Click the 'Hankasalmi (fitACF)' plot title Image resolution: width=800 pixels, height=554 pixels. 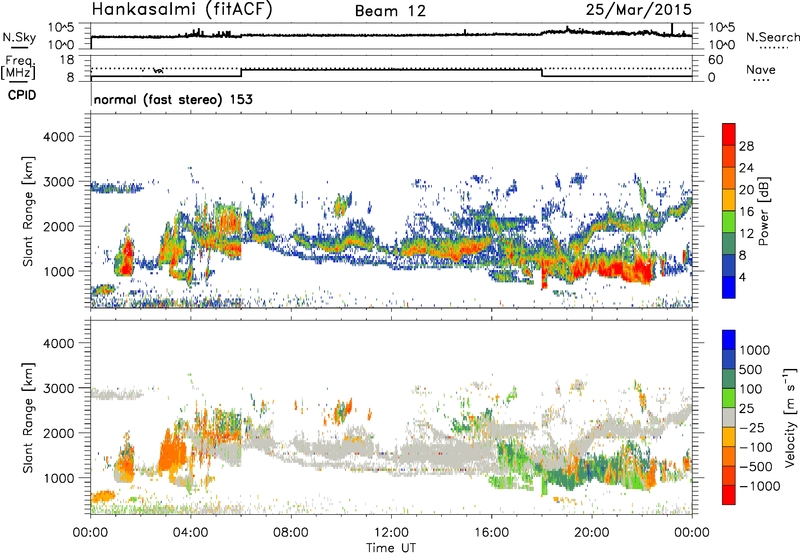tap(182, 10)
